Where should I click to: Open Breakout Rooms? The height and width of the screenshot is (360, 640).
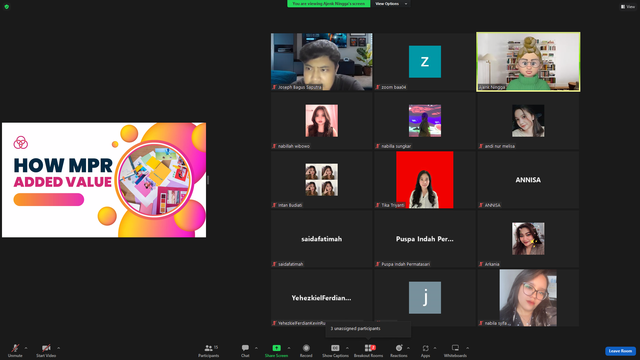coord(369,350)
